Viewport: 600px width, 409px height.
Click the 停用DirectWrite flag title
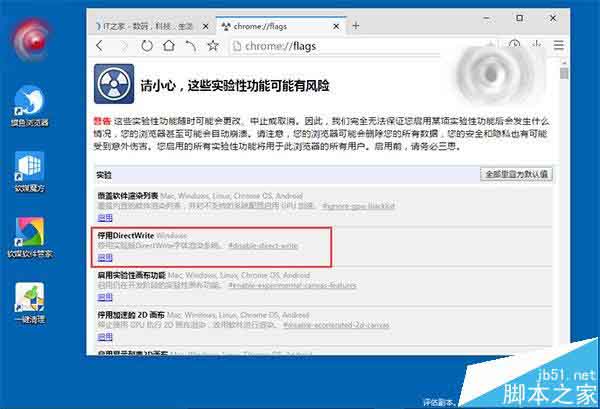pyautogui.click(x=126, y=236)
